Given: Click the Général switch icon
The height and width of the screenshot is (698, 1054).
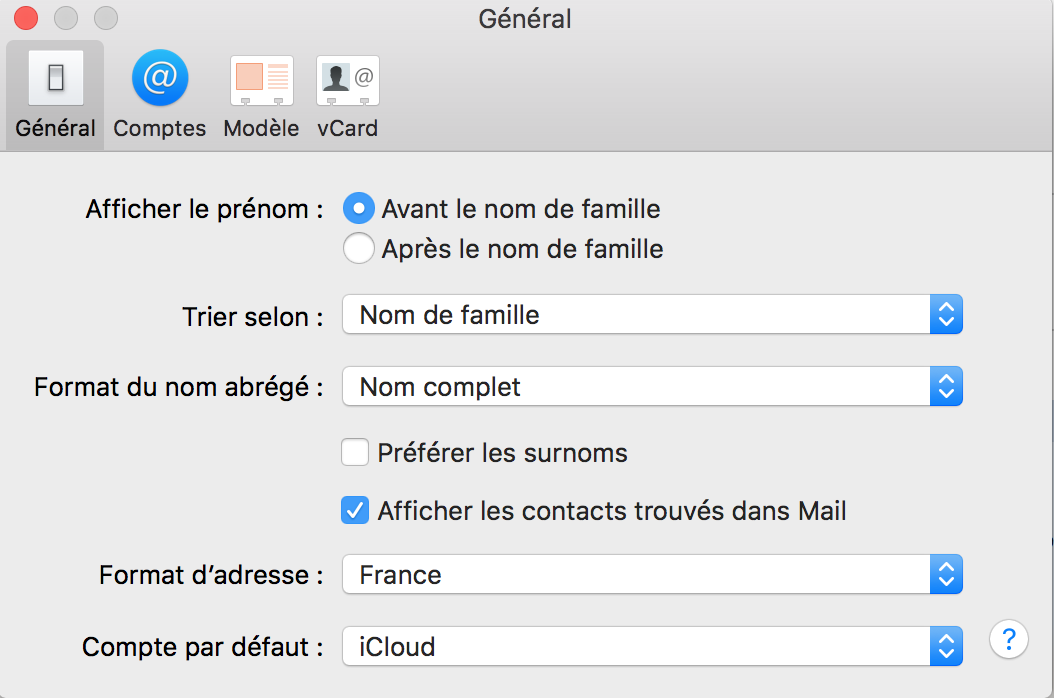Looking at the screenshot, I should pyautogui.click(x=55, y=78).
